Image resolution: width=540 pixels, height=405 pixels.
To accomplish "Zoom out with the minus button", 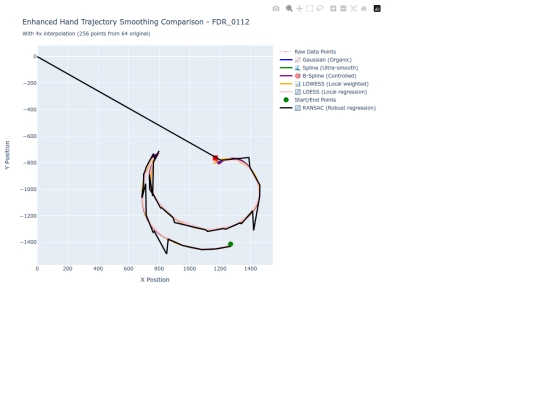I will point(343,9).
